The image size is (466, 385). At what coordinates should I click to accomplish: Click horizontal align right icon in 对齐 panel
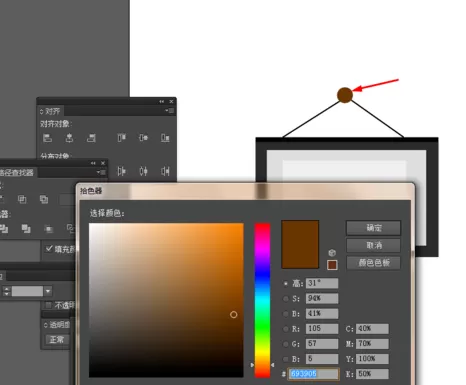tap(91, 138)
